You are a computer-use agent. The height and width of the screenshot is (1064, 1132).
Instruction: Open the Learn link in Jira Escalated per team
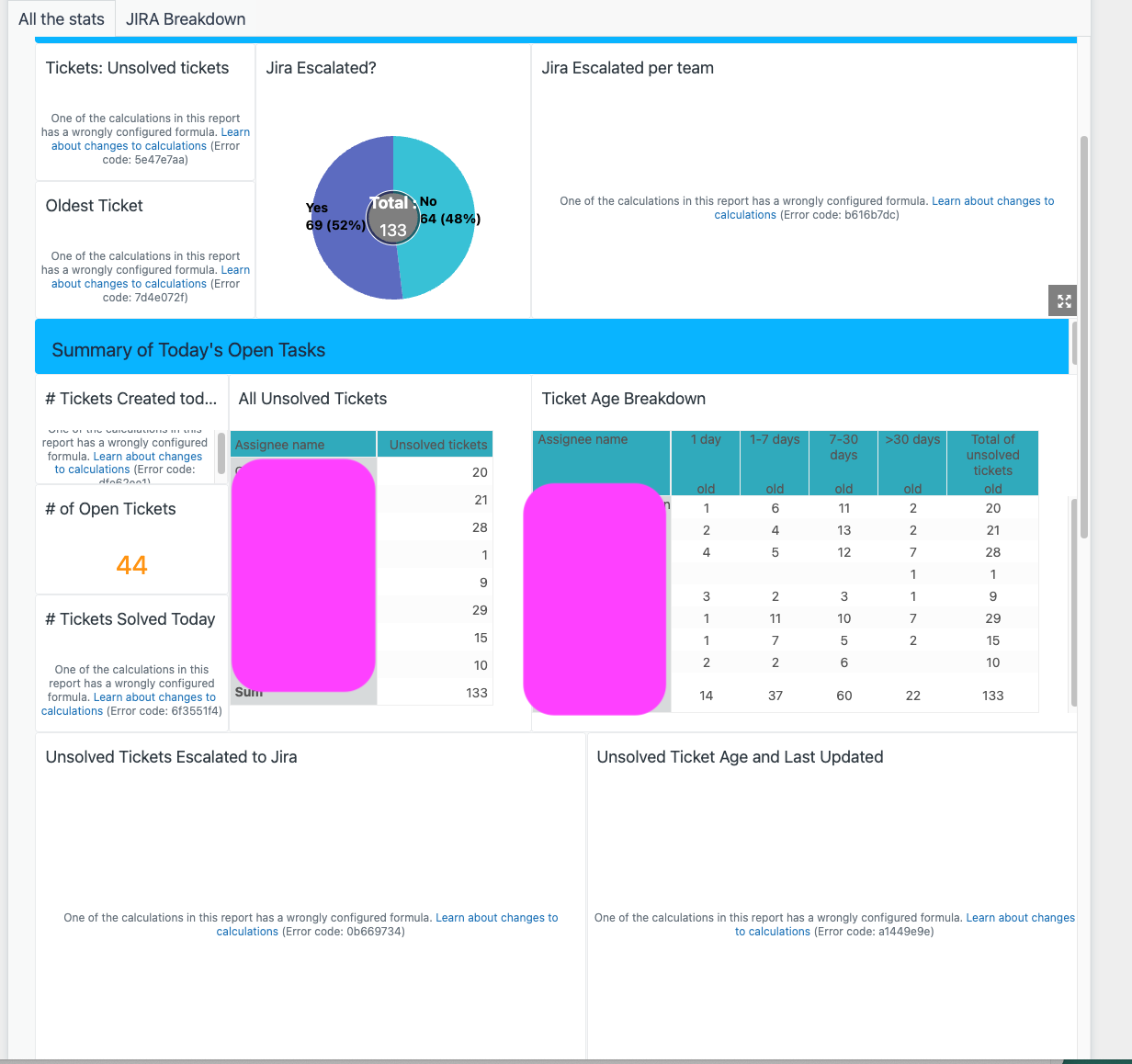[x=992, y=200]
